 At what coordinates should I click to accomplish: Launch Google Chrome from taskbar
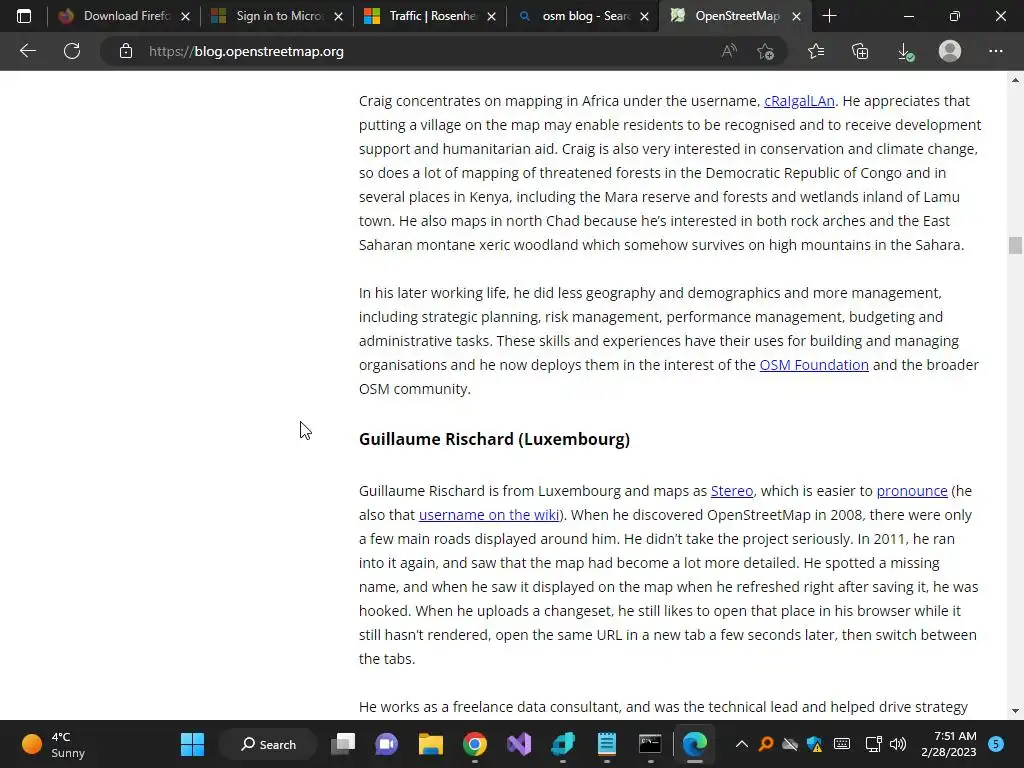pyautogui.click(x=475, y=744)
